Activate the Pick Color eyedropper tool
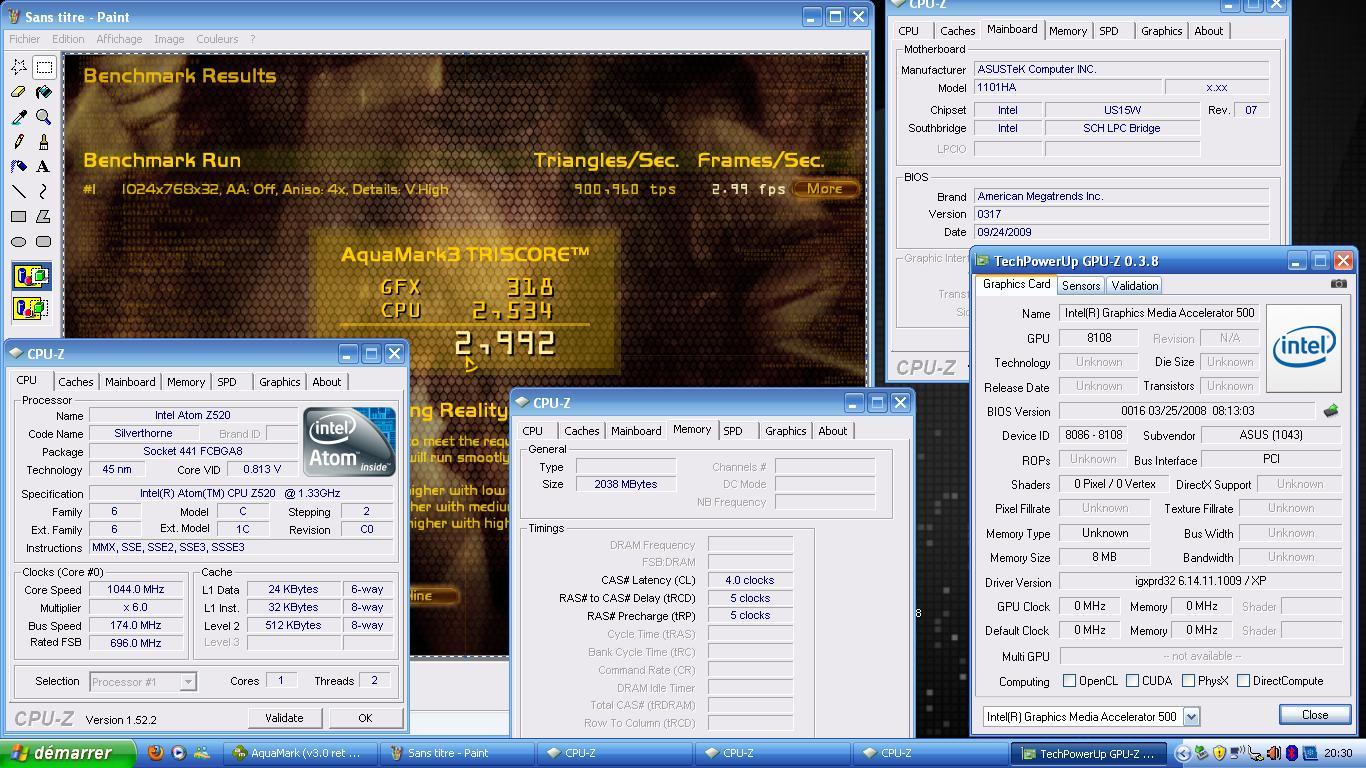 (19, 117)
